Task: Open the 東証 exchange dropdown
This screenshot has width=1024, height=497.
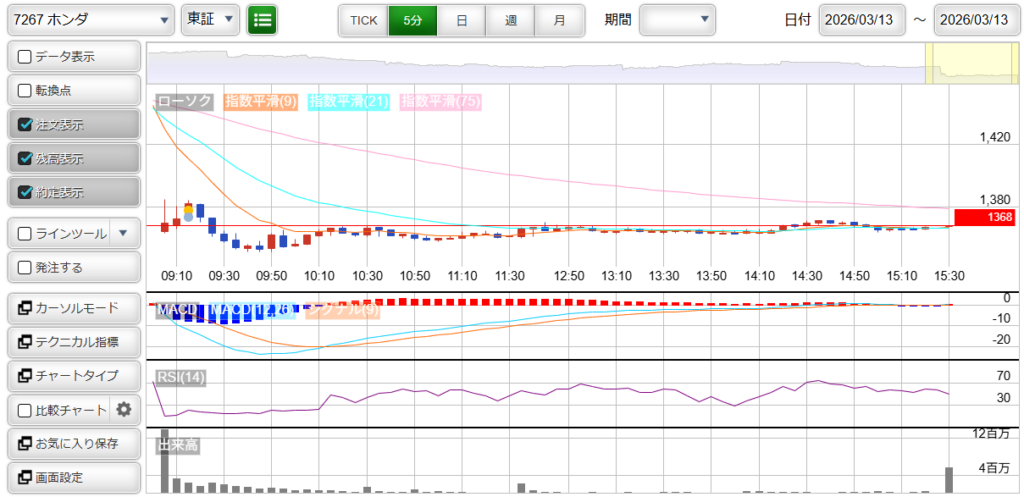Action: (211, 19)
